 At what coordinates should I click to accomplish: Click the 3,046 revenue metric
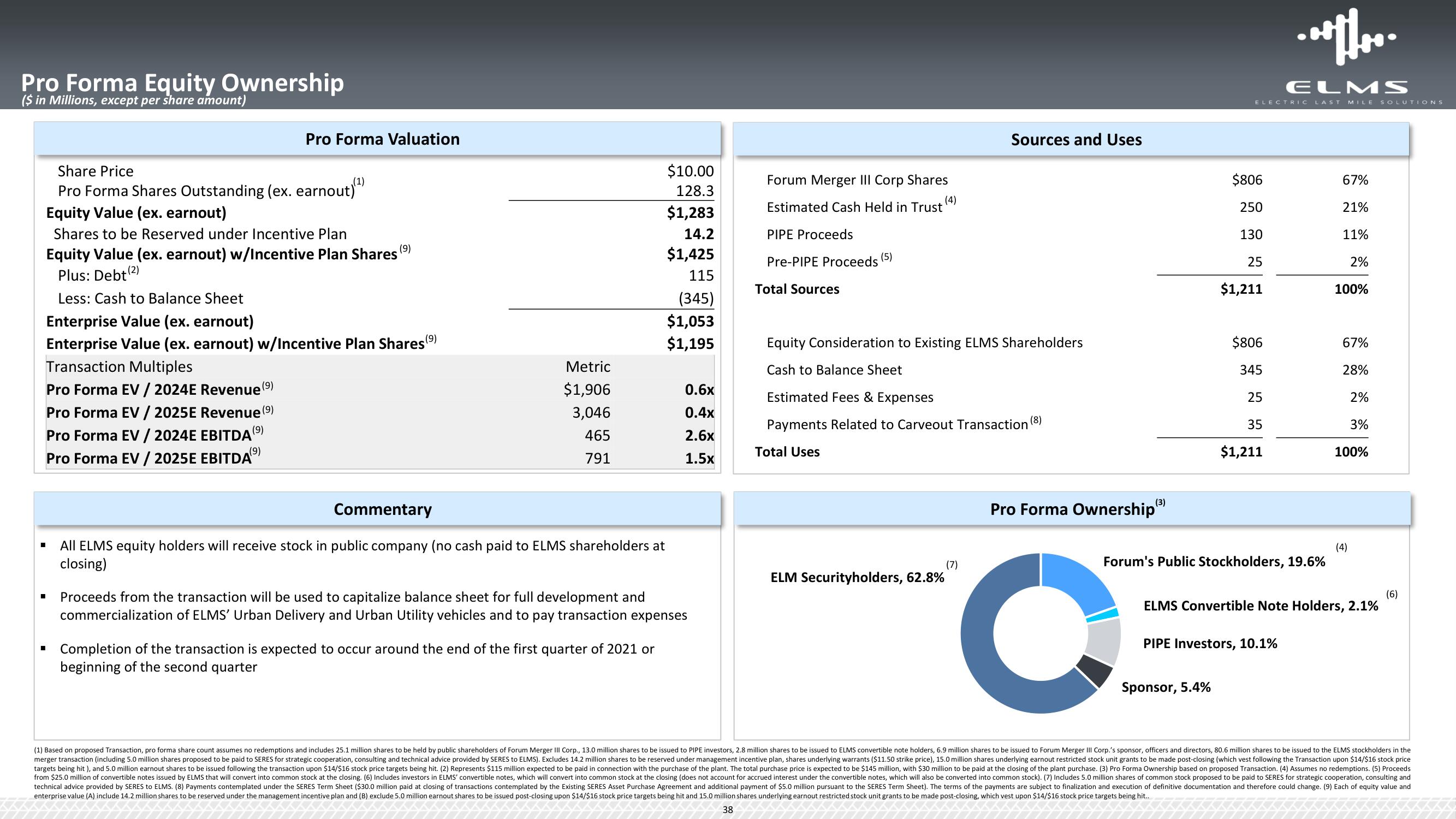[591, 413]
